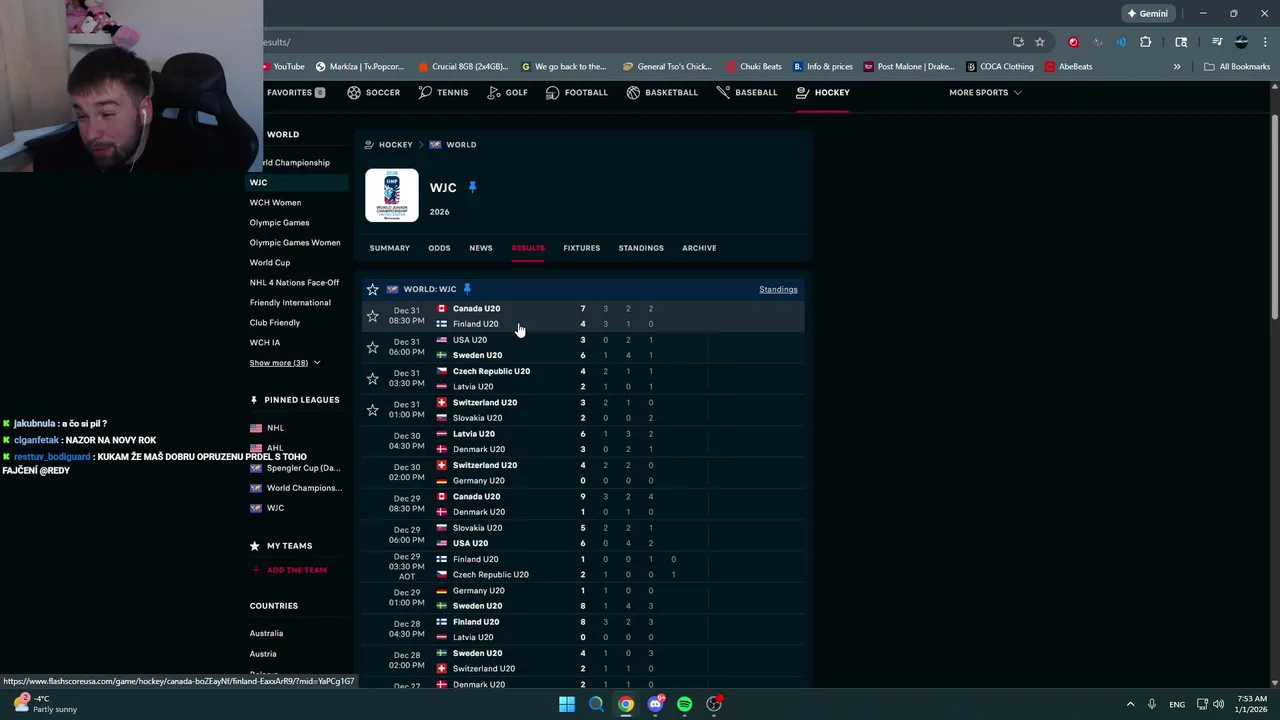Open the Standings link in league header
This screenshot has width=1280, height=720.
tap(778, 289)
